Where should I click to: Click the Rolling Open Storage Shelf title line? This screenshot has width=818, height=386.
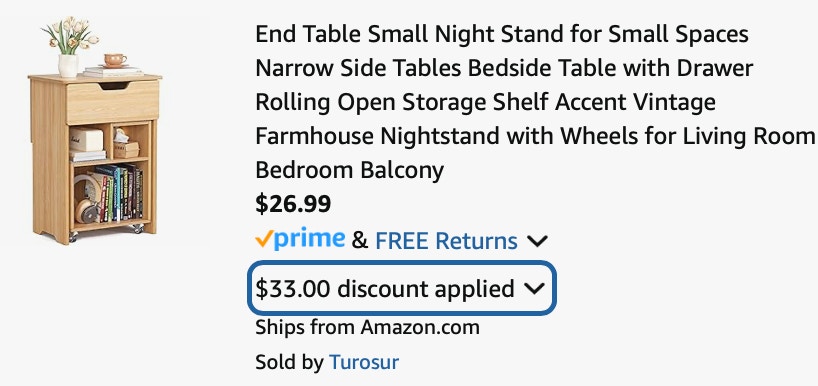click(485, 102)
